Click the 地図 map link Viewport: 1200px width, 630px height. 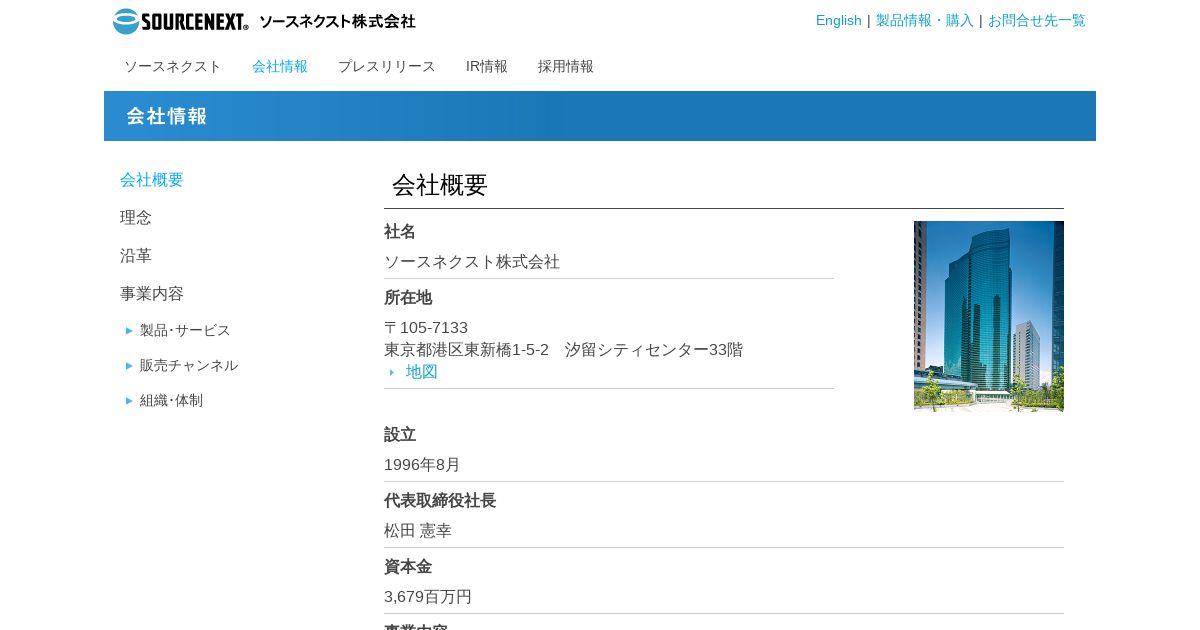tap(421, 372)
